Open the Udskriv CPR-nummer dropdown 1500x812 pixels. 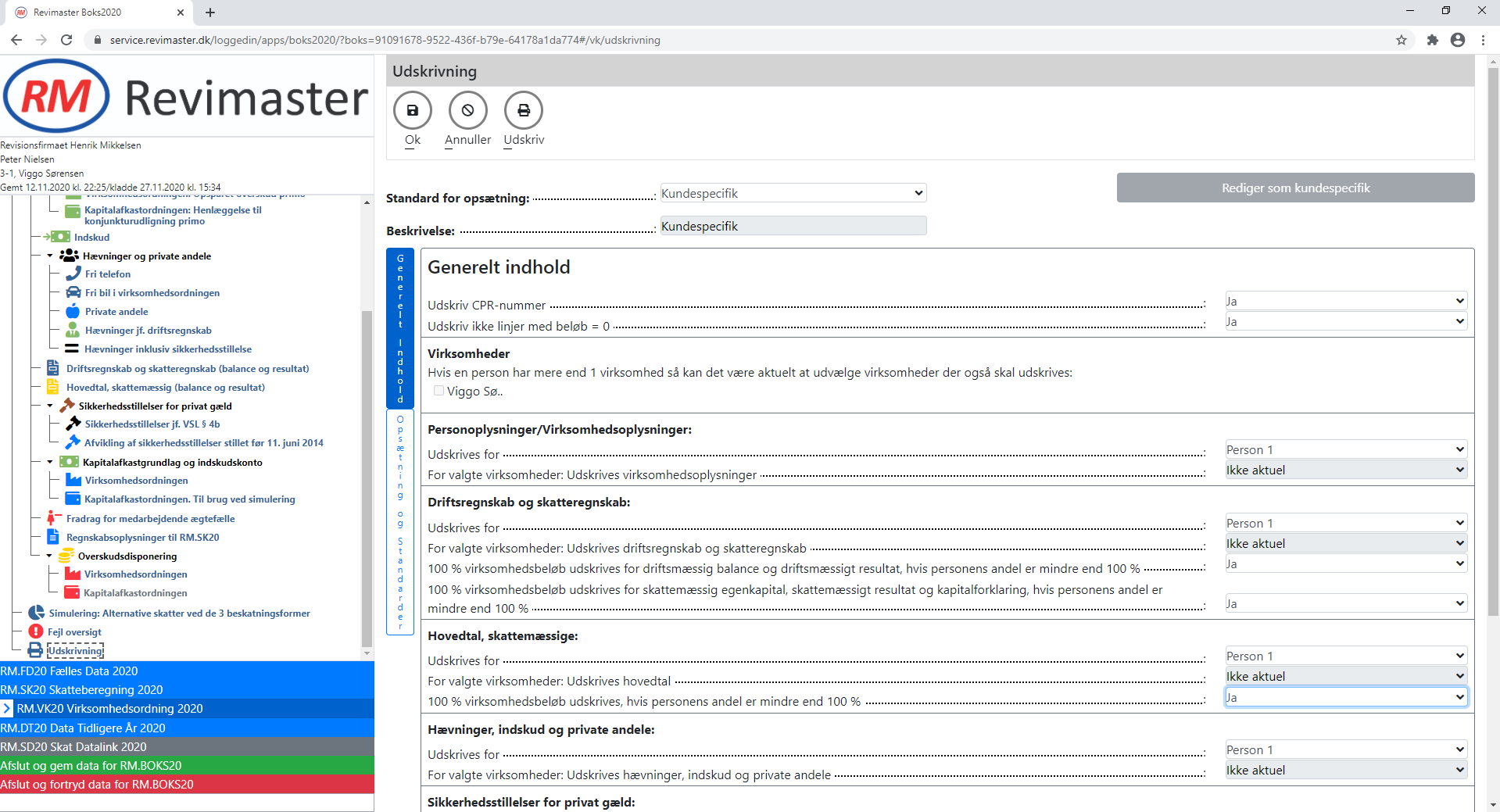tap(1344, 301)
